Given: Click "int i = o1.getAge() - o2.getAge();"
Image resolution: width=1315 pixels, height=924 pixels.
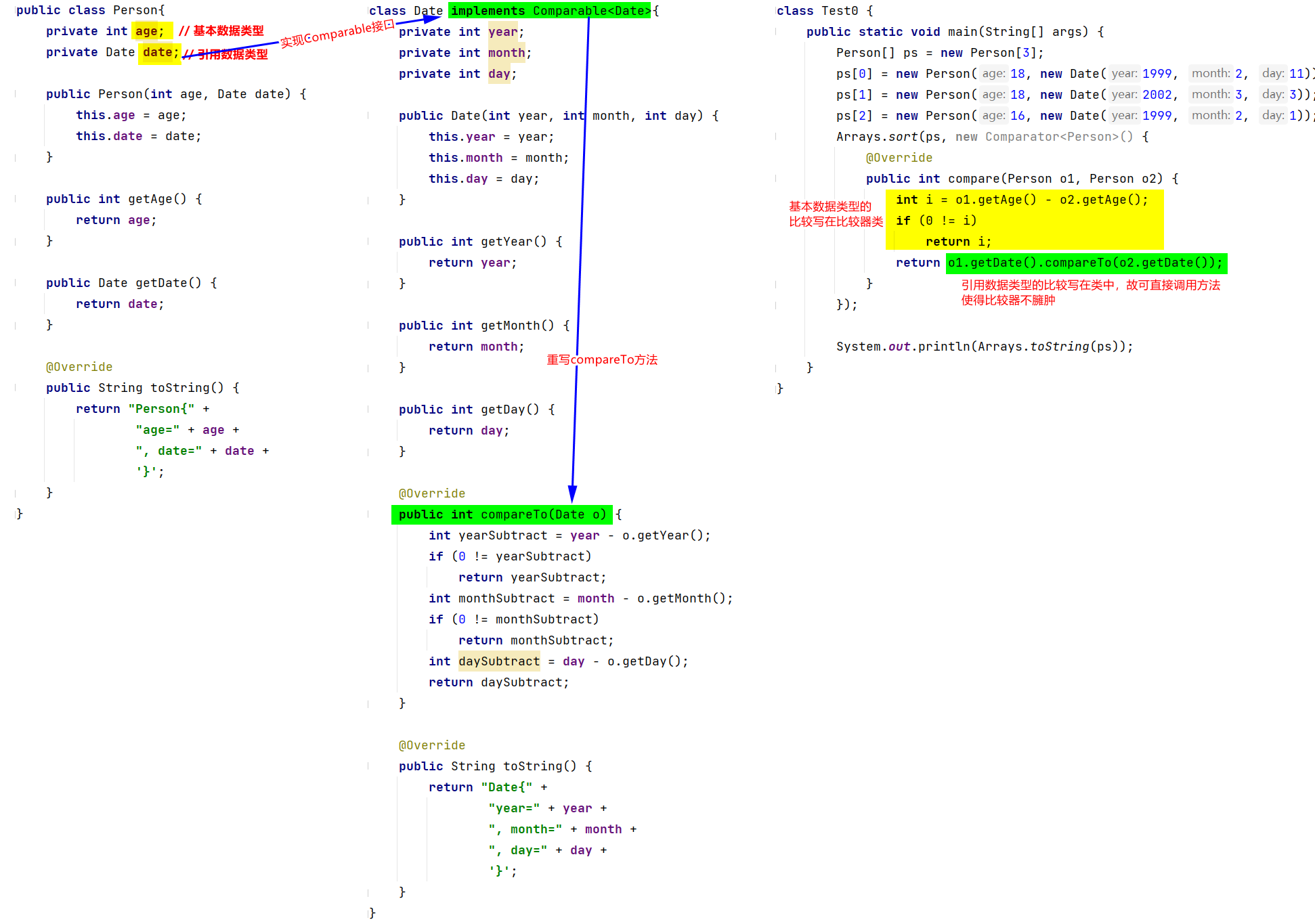Looking at the screenshot, I should coord(1022,200).
